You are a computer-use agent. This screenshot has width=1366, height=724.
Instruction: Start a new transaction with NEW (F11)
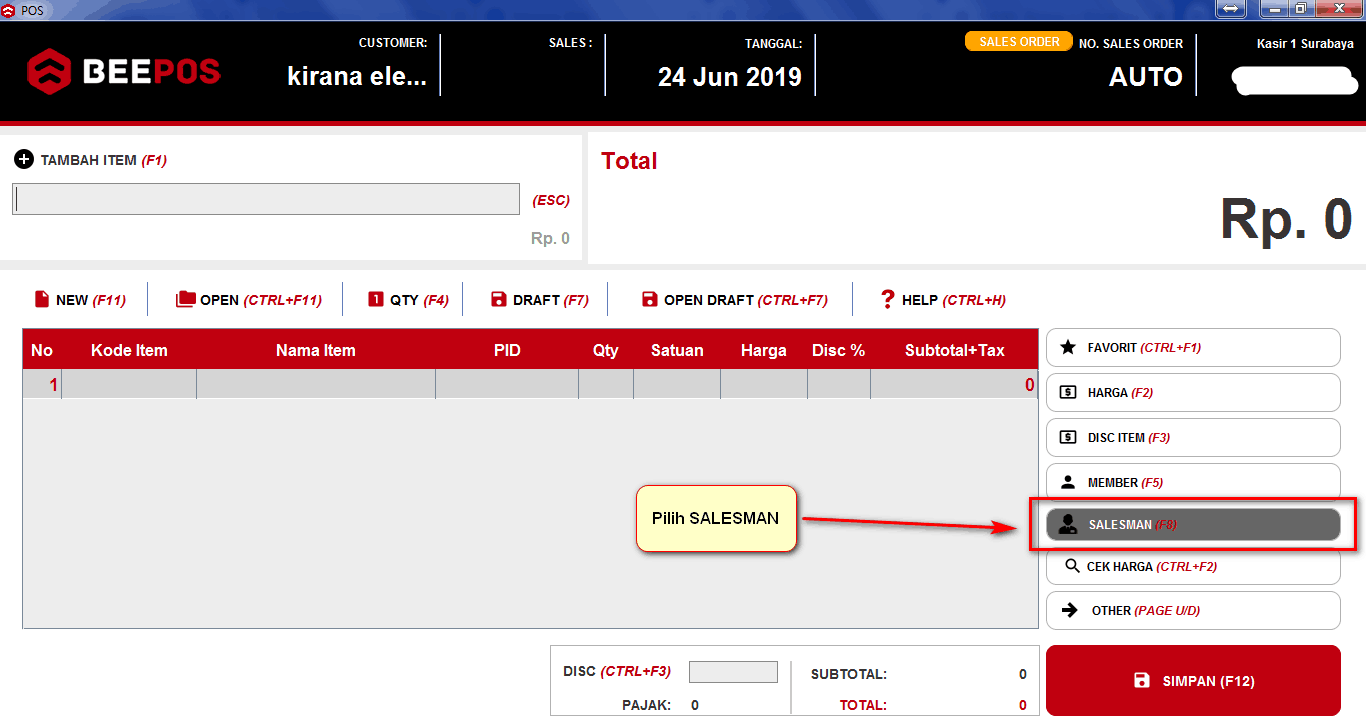coord(80,300)
